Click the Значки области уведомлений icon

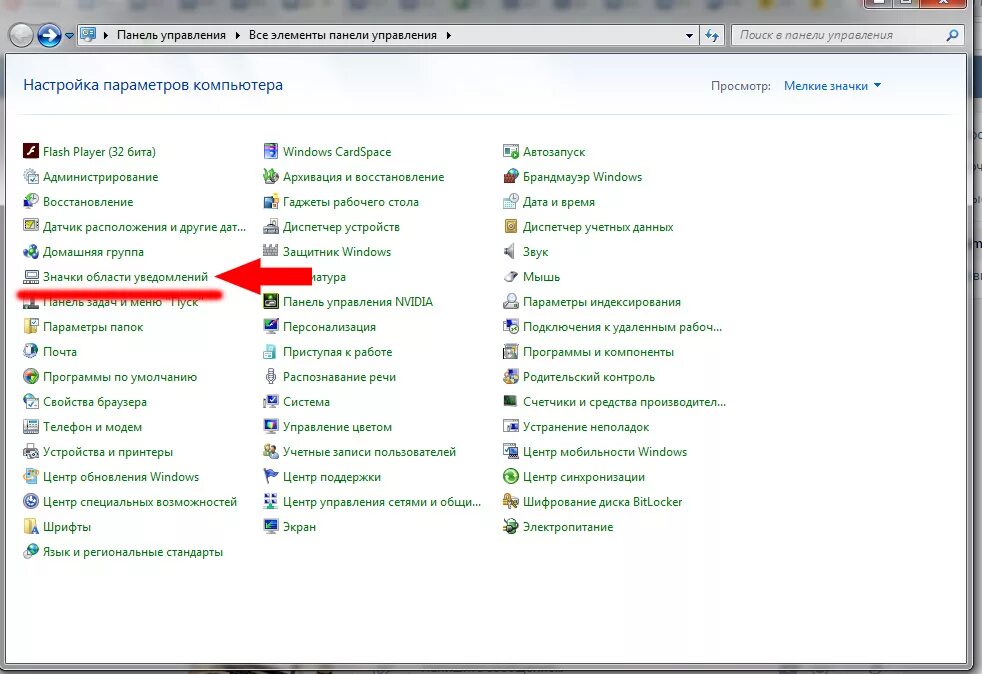pyautogui.click(x=31, y=276)
